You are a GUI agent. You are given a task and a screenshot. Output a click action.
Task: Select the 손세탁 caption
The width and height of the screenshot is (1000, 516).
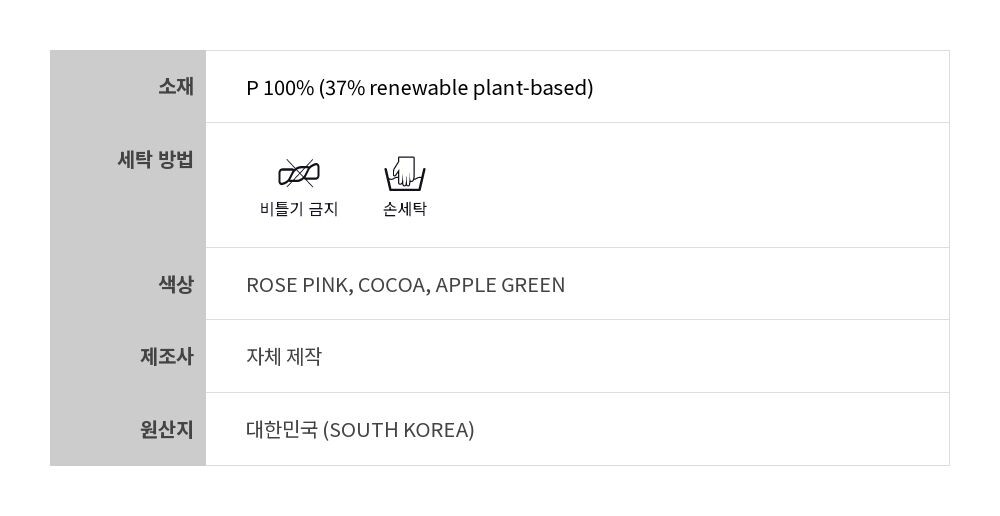tap(405, 209)
